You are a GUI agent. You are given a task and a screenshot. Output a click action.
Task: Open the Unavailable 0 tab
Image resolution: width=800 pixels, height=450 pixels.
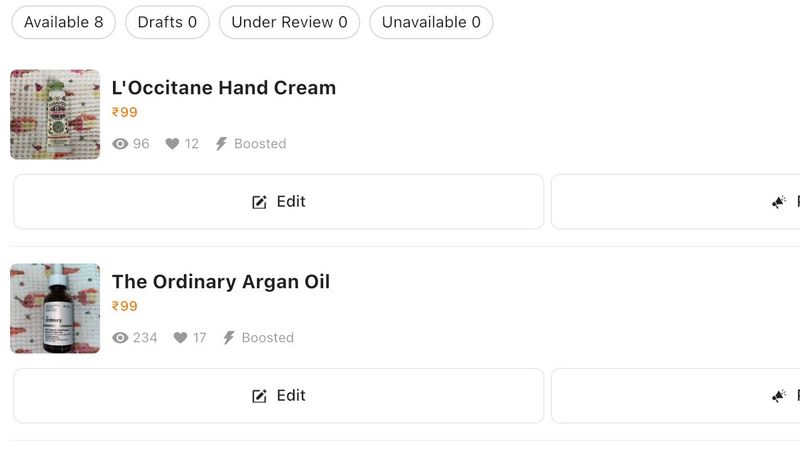click(x=431, y=22)
